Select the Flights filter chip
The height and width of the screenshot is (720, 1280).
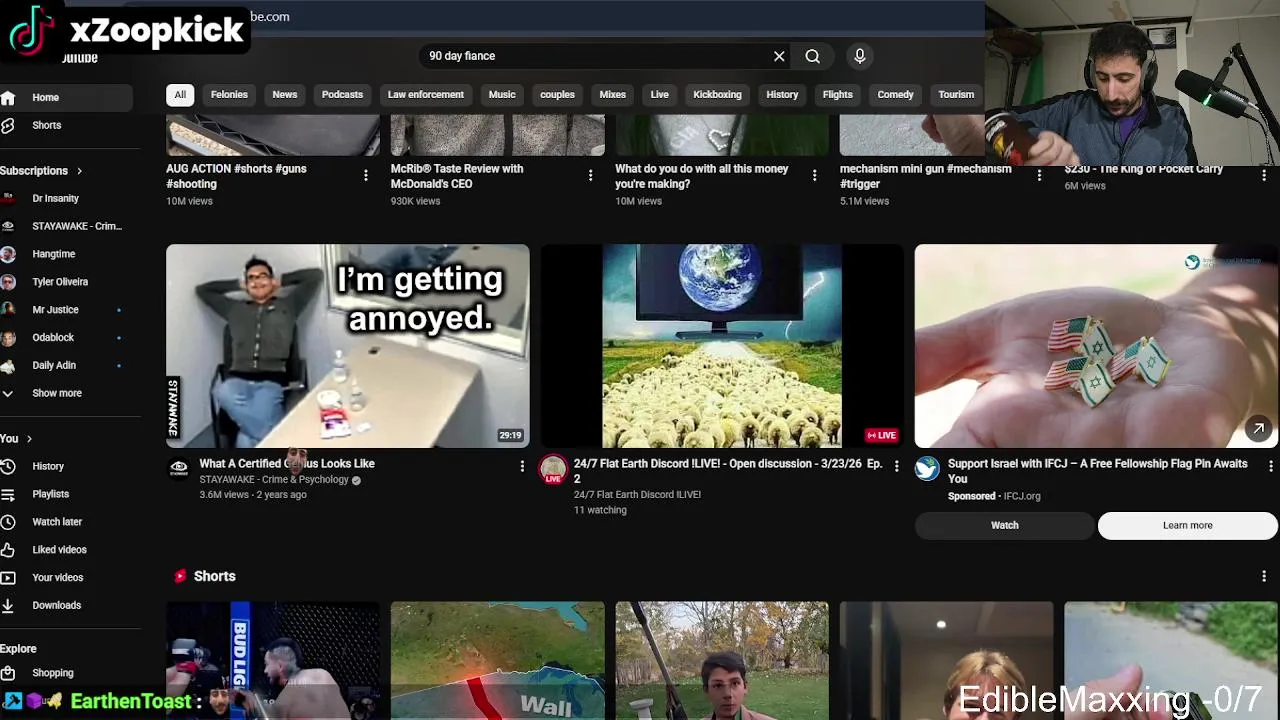pos(837,94)
